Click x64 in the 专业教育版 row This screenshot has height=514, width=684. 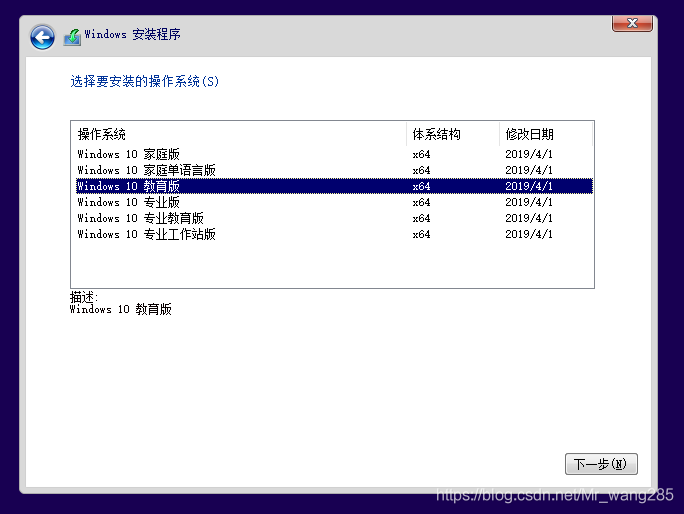(421, 218)
